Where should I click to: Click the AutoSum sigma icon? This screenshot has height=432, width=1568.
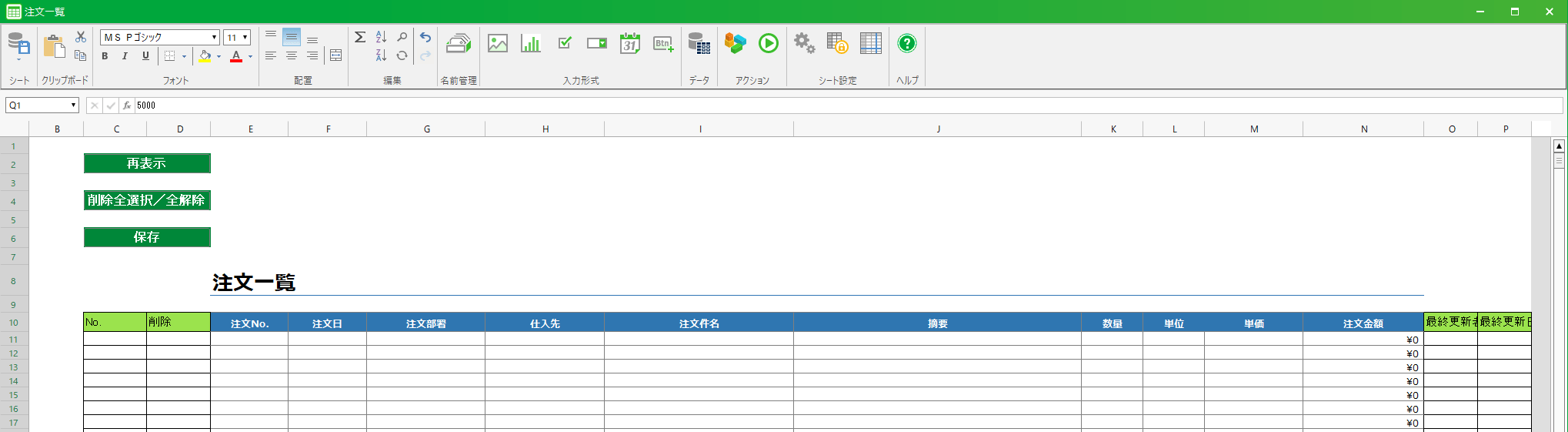(x=359, y=37)
